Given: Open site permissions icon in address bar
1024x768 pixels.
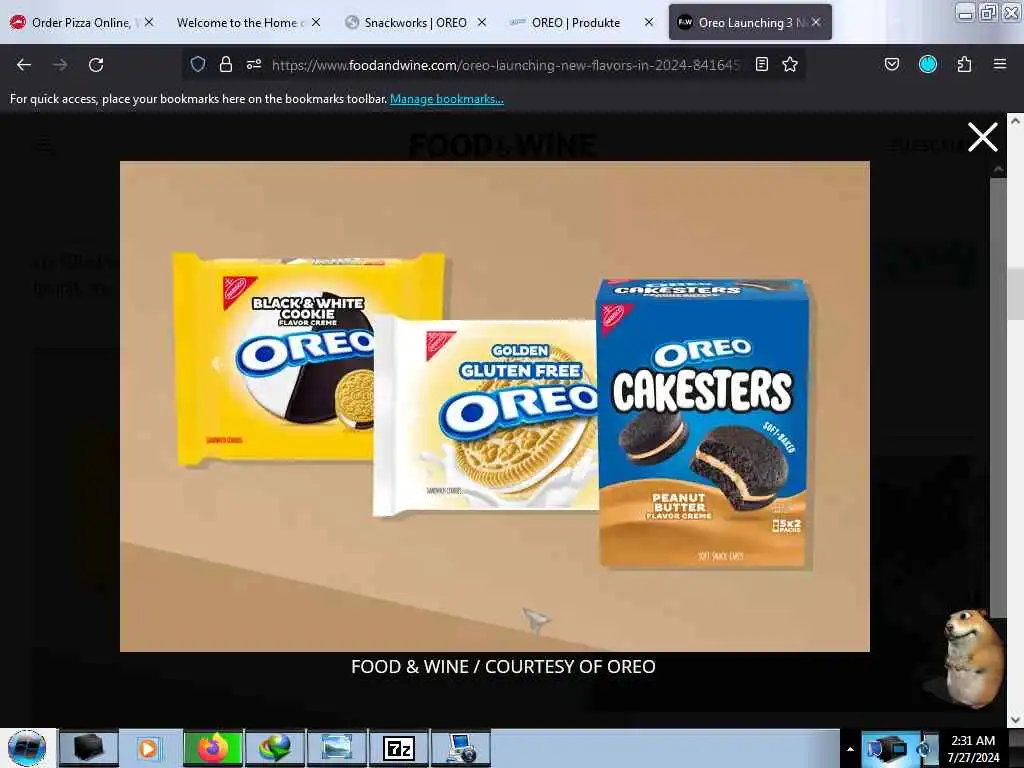Looking at the screenshot, I should 253,64.
